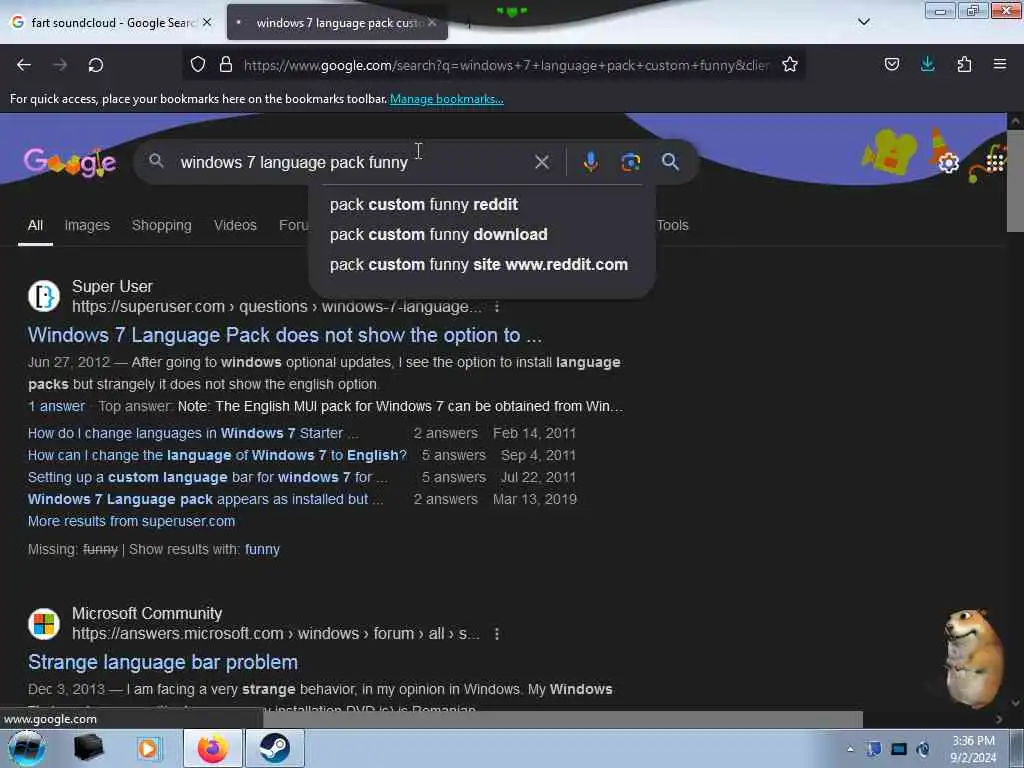Focus the Firefox URL address bar
This screenshot has width=1024, height=768.
click(x=506, y=65)
